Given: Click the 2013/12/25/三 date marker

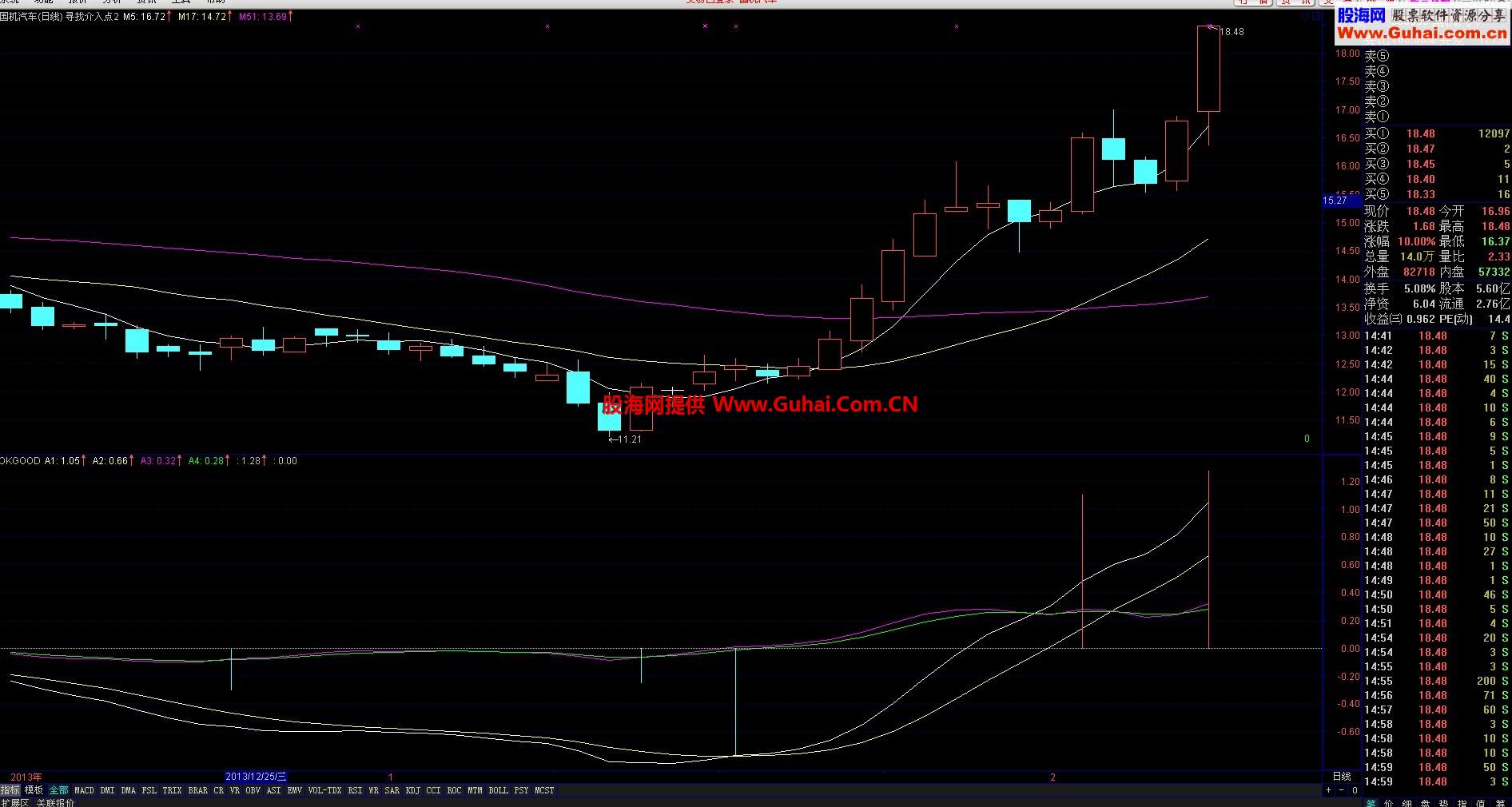Looking at the screenshot, I should pyautogui.click(x=256, y=777).
